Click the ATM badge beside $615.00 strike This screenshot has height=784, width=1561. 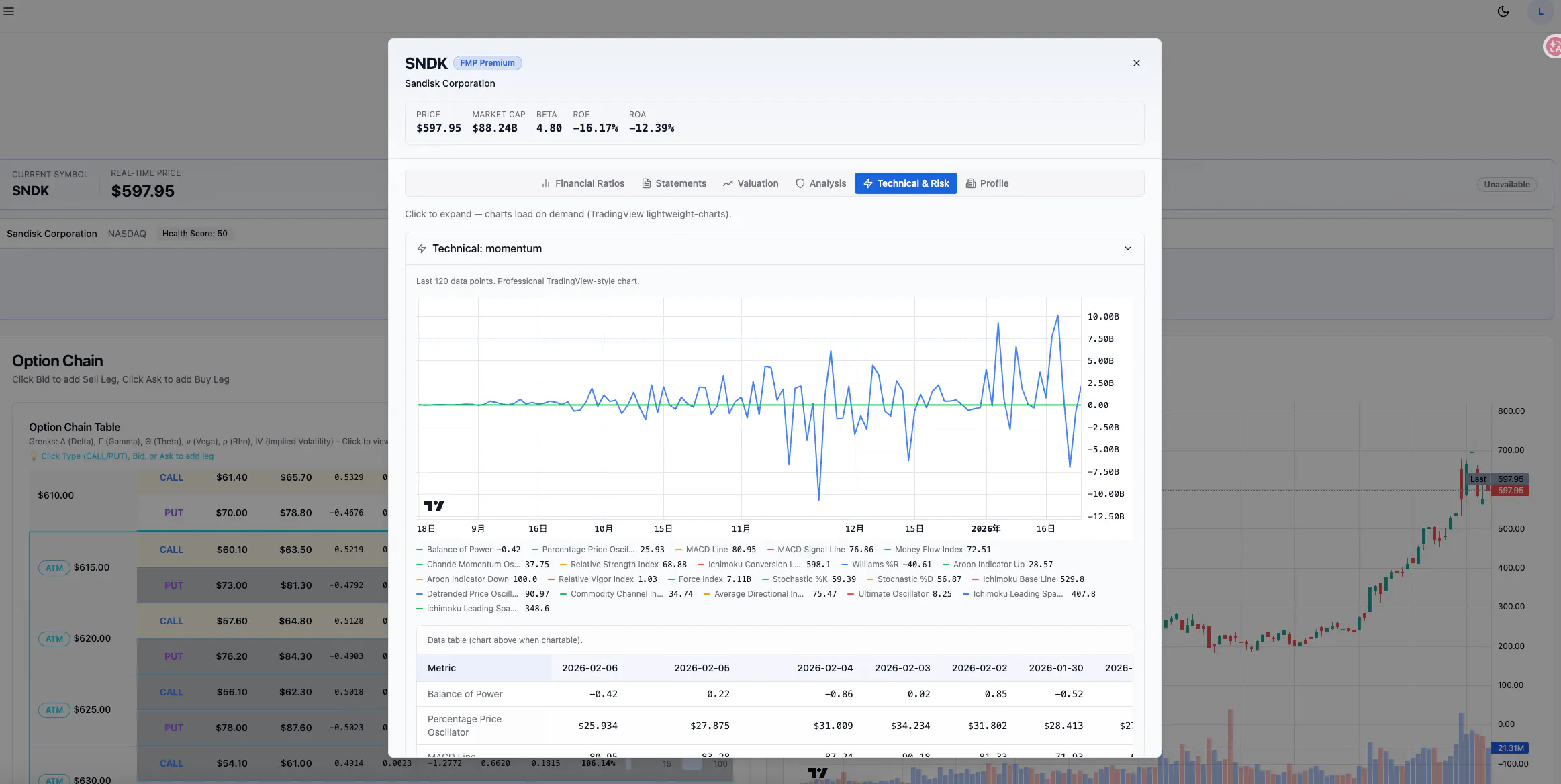click(x=54, y=568)
